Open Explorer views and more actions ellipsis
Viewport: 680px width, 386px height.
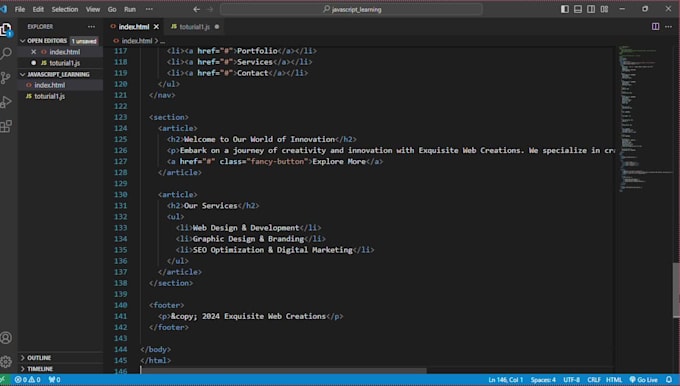pos(91,26)
